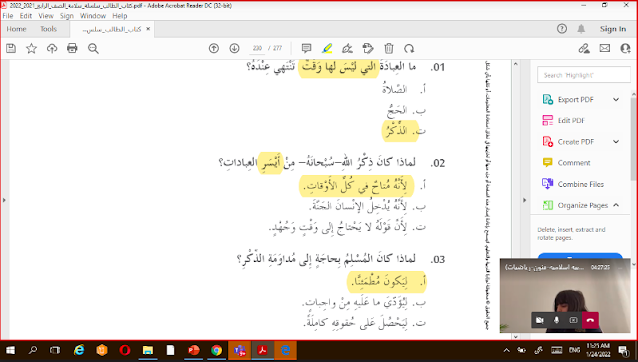The width and height of the screenshot is (638, 362).
Task: Switch to the Tools tab
Action: (x=48, y=29)
